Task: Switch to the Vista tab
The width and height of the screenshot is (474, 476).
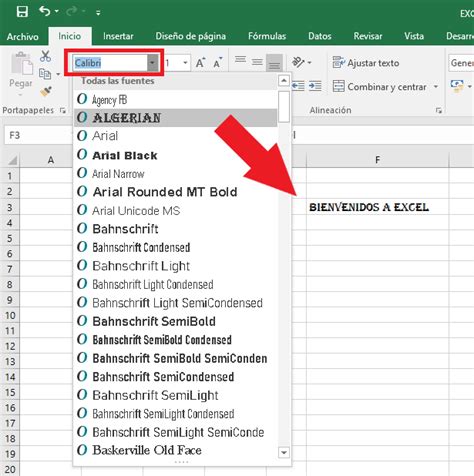Action: (x=414, y=36)
